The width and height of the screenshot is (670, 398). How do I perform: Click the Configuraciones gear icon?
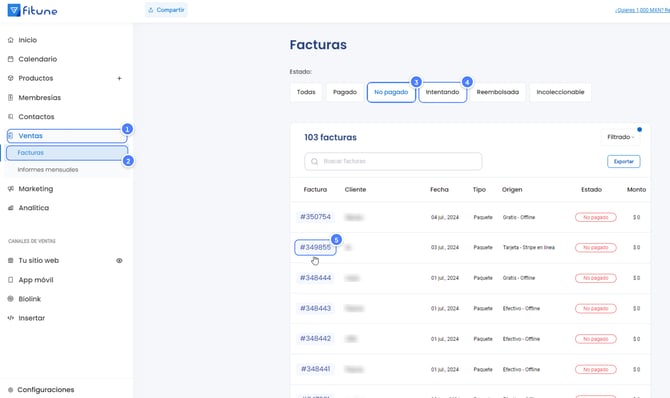click(11, 389)
